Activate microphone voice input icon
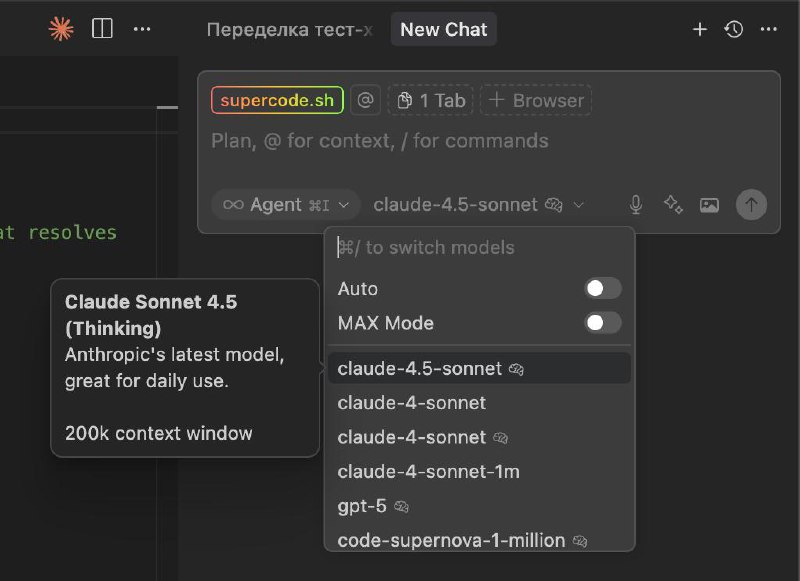Screen dimensions: 800x581 [x=635, y=205]
